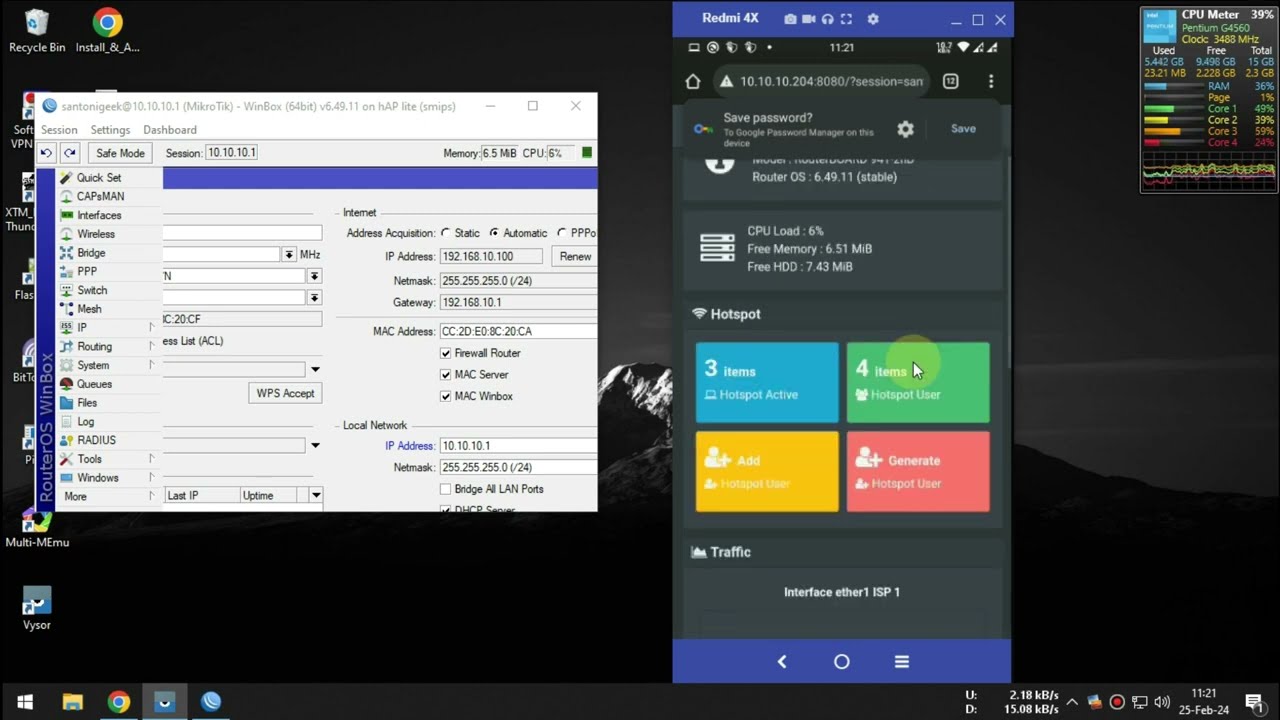Open the Hotspot User 4 items tile
The height and width of the screenshot is (720, 1280).
pos(918,382)
